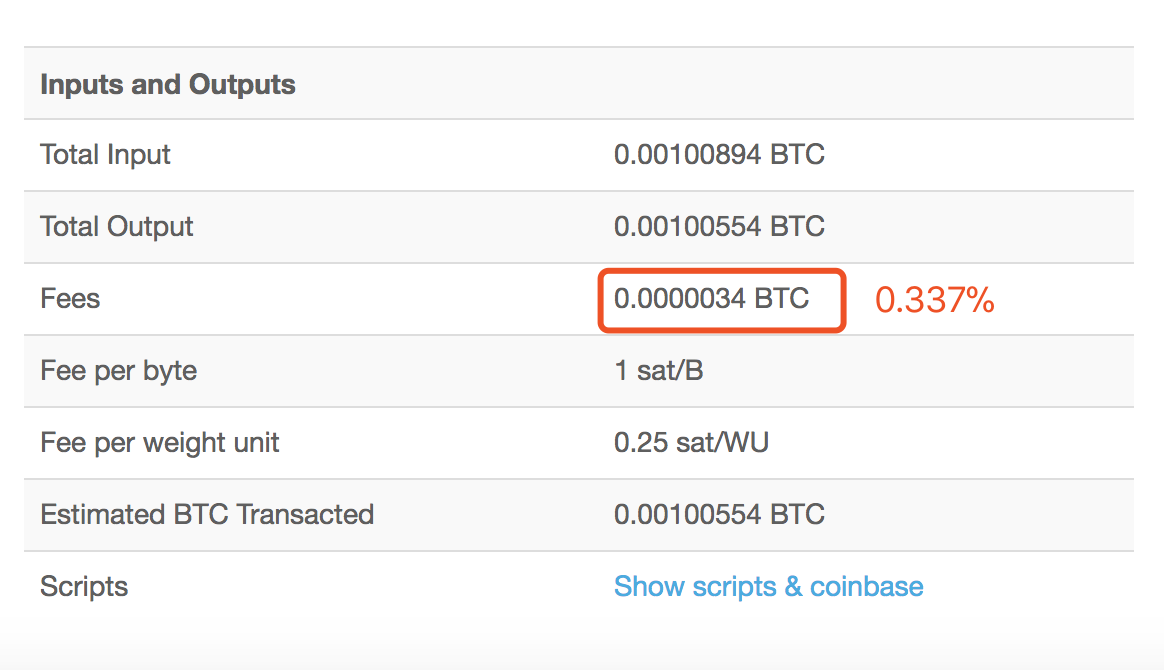Click the BTC unit in the Total Input row

[797, 154]
